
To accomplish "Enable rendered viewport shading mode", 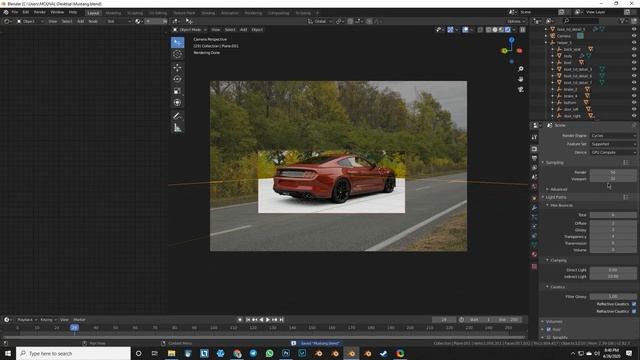I will (x=508, y=30).
